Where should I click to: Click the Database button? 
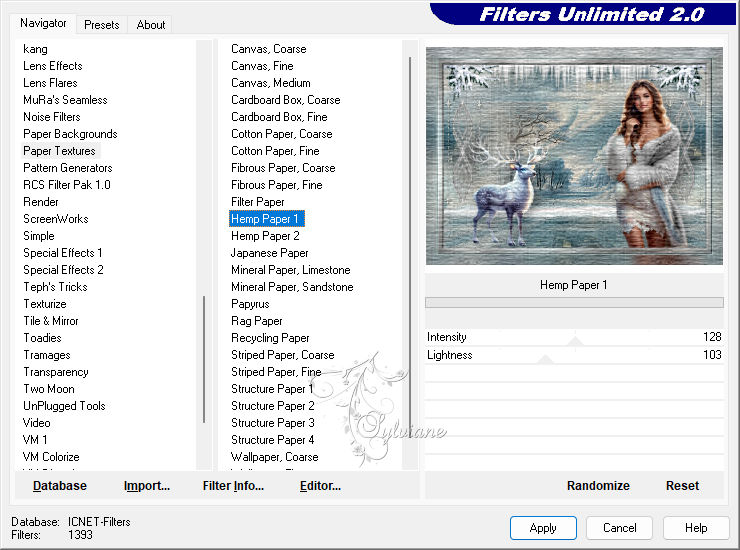[60, 486]
